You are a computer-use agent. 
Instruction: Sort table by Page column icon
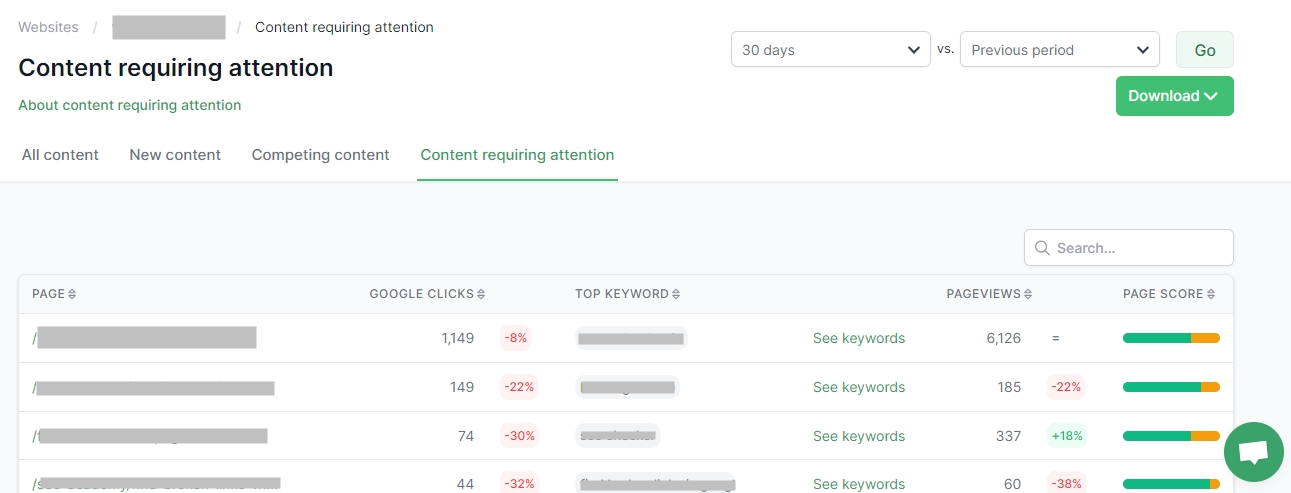click(x=72, y=294)
